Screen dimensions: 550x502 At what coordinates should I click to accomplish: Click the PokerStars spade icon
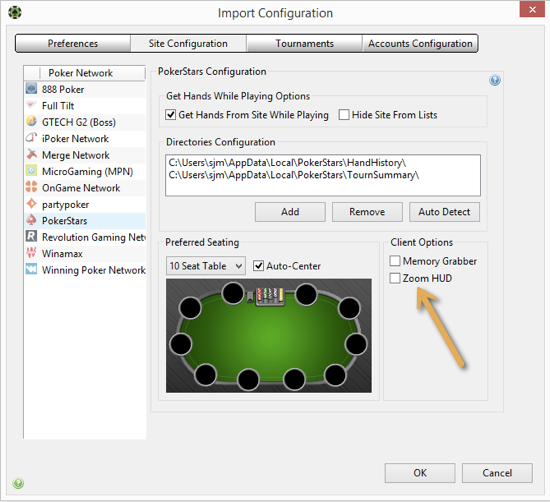(x=32, y=220)
